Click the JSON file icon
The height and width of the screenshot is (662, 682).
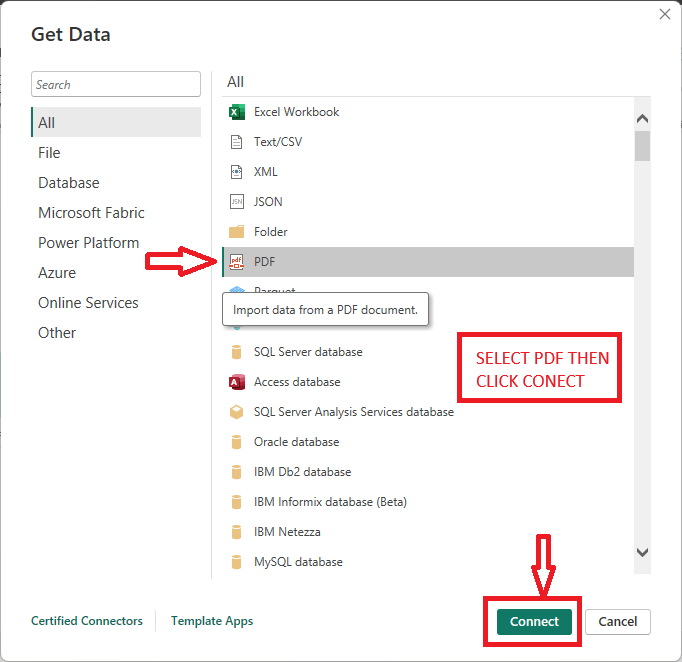(x=237, y=202)
